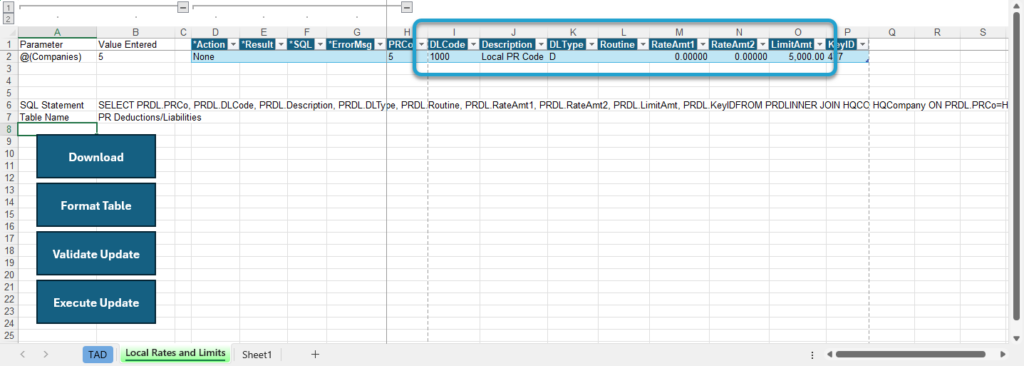Select column B header
This screenshot has width=1024, height=366.
point(135,32)
